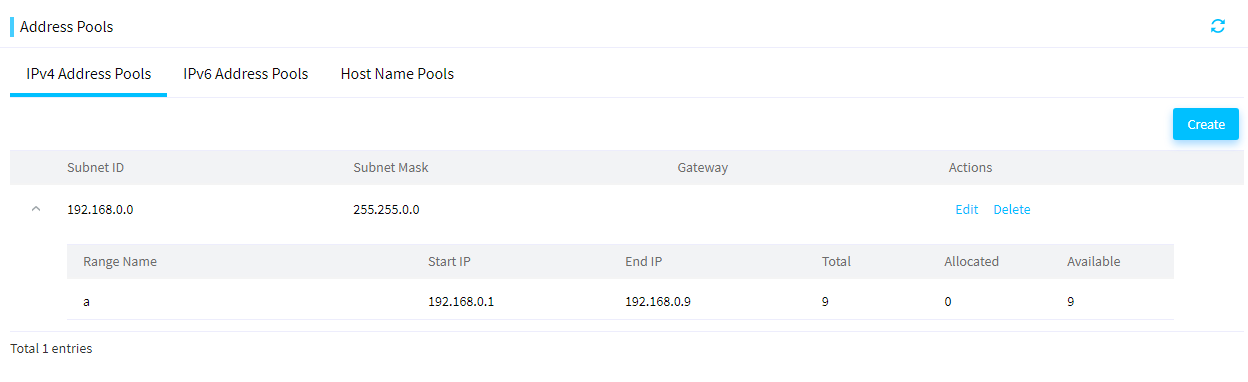Select the range named a
This screenshot has width=1248, height=382.
pyautogui.click(x=86, y=300)
